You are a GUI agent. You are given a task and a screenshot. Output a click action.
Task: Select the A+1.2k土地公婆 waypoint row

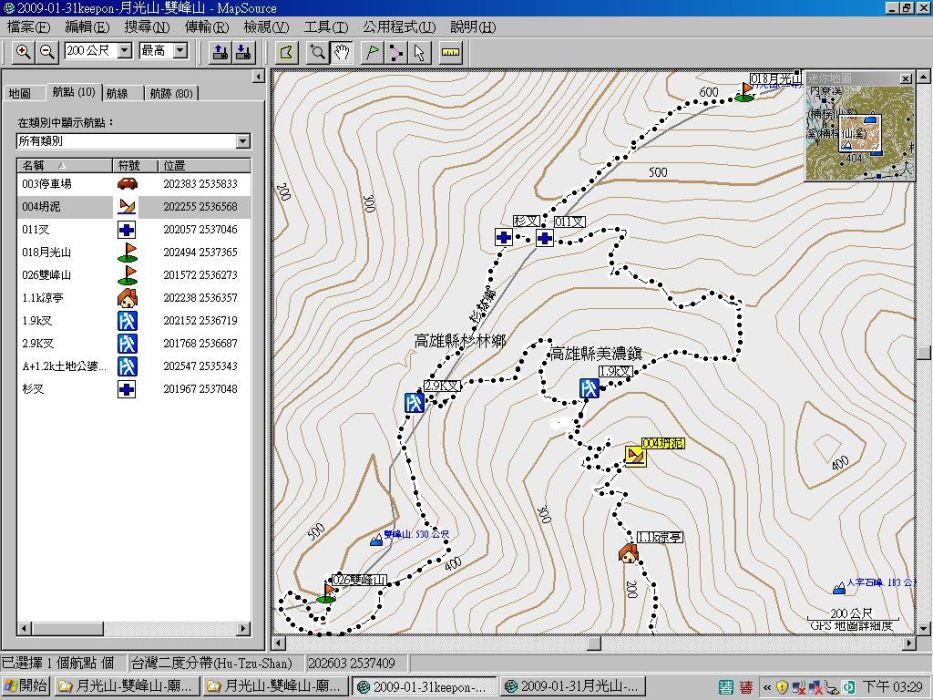[134, 366]
